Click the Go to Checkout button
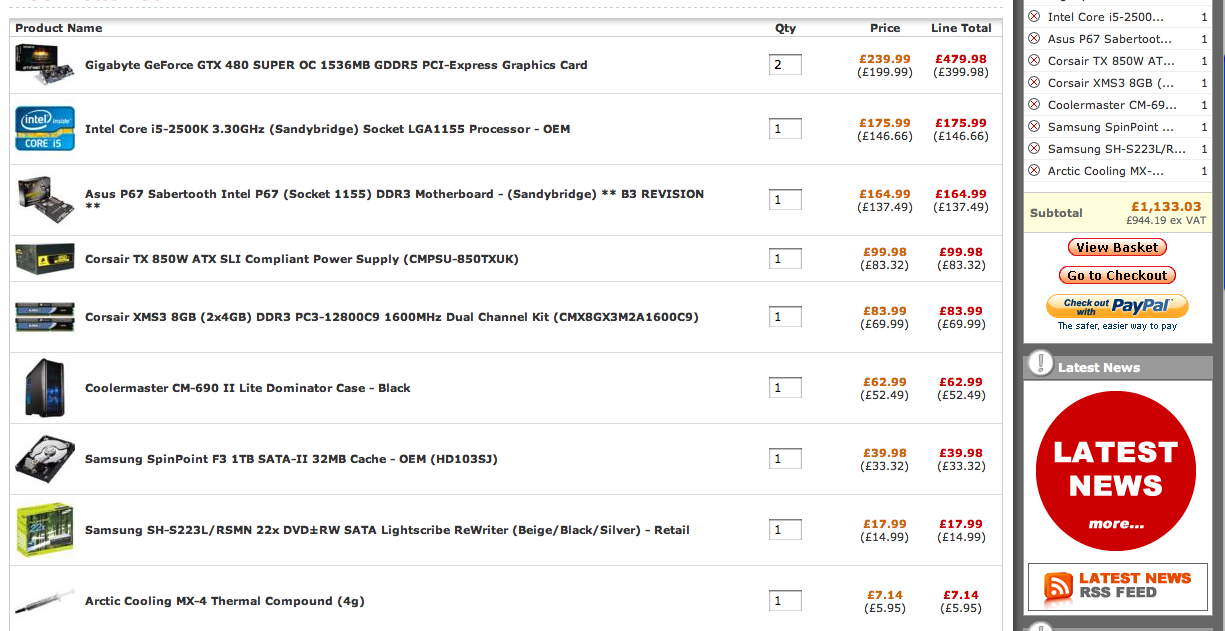The image size is (1225, 631). point(1117,275)
